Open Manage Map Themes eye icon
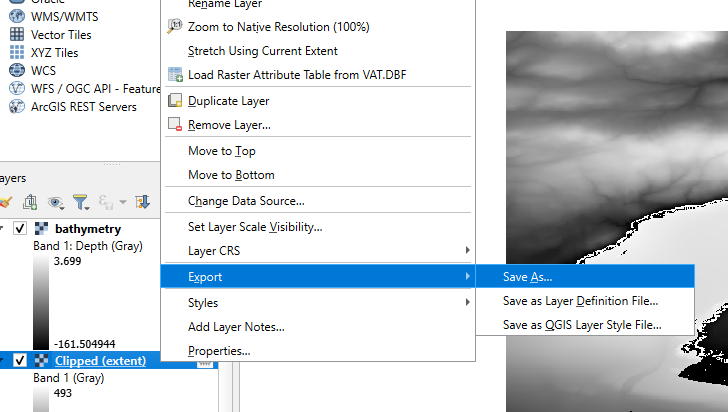 tap(56, 203)
